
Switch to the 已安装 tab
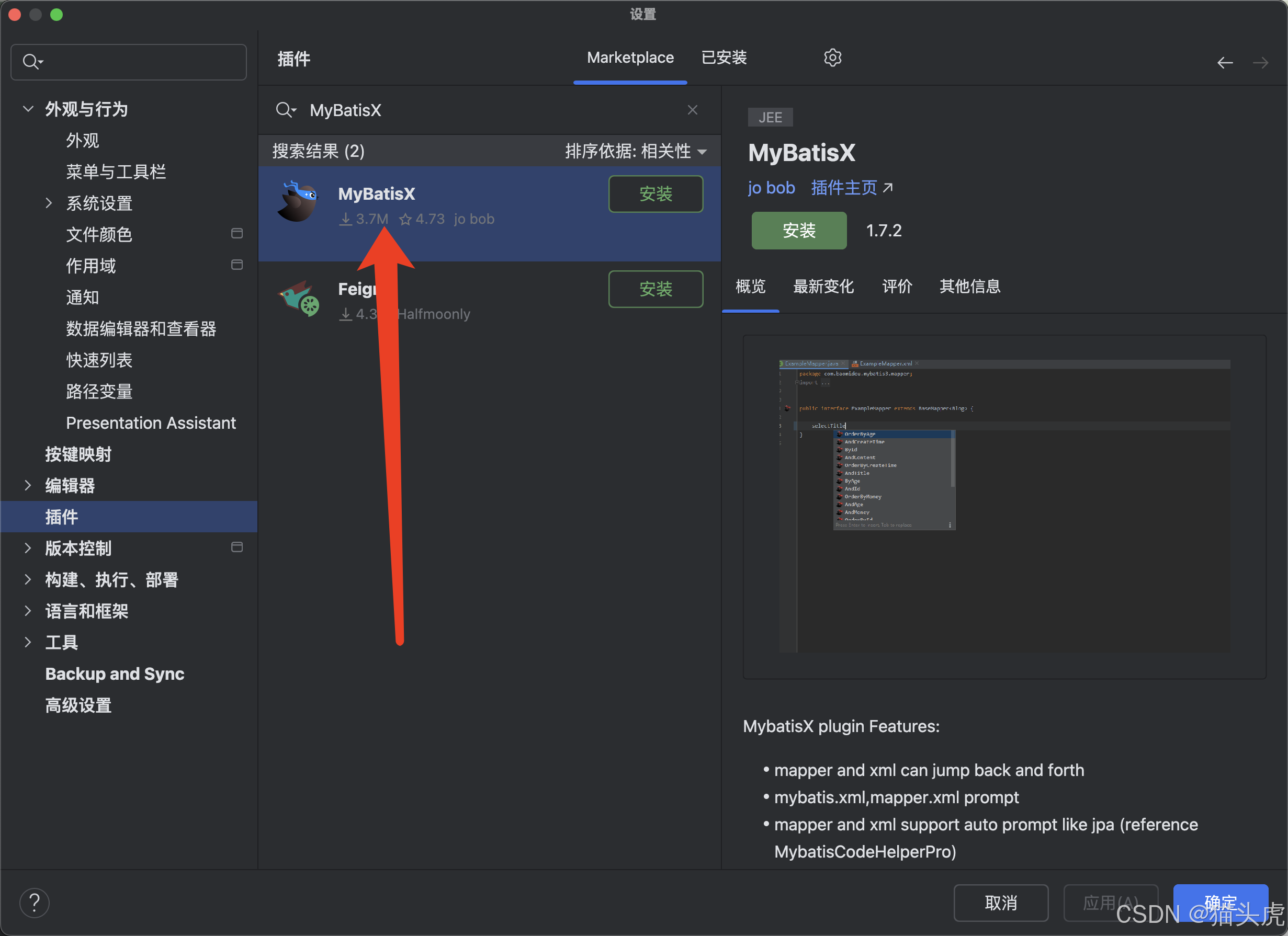pos(724,58)
